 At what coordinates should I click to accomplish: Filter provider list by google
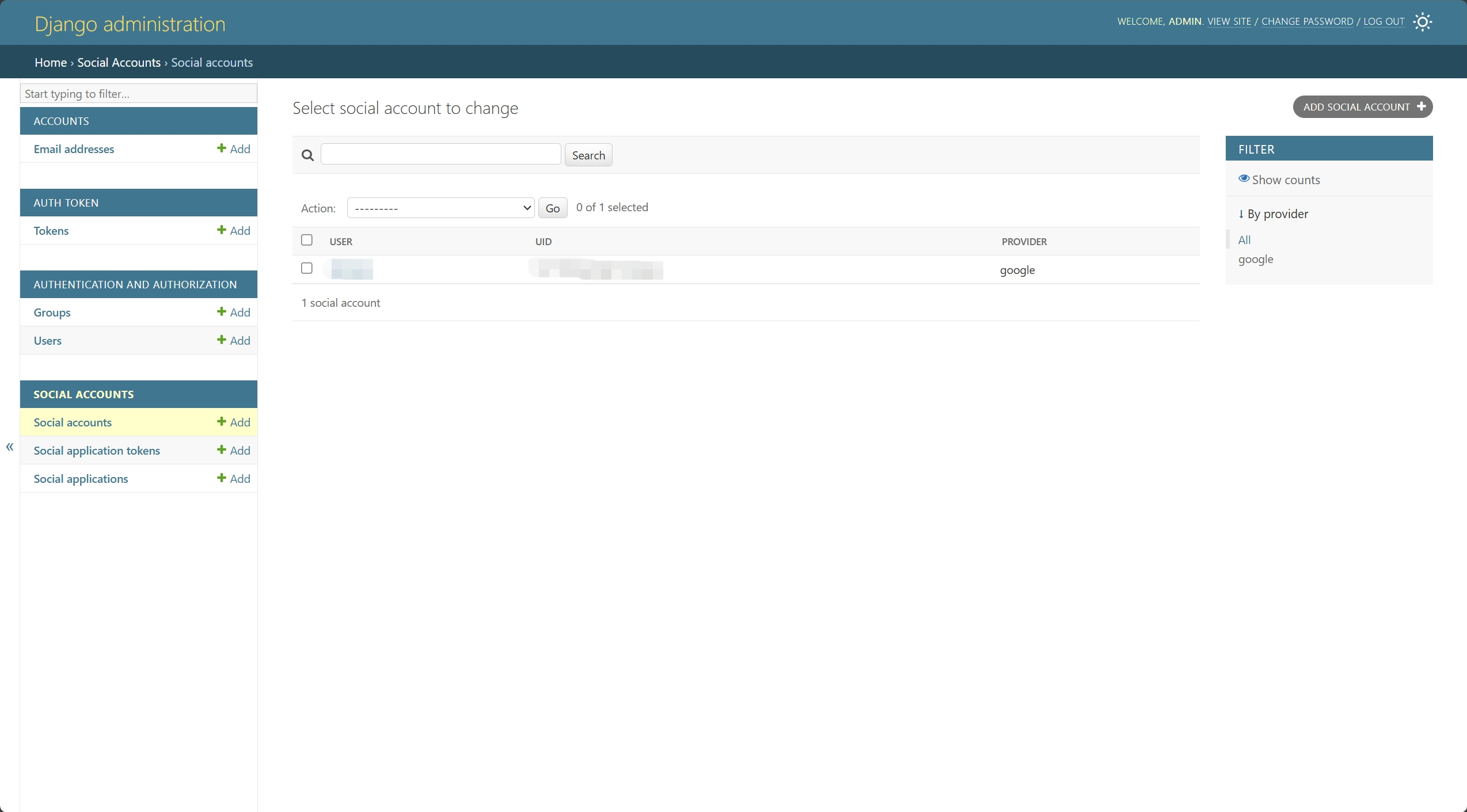click(1255, 259)
